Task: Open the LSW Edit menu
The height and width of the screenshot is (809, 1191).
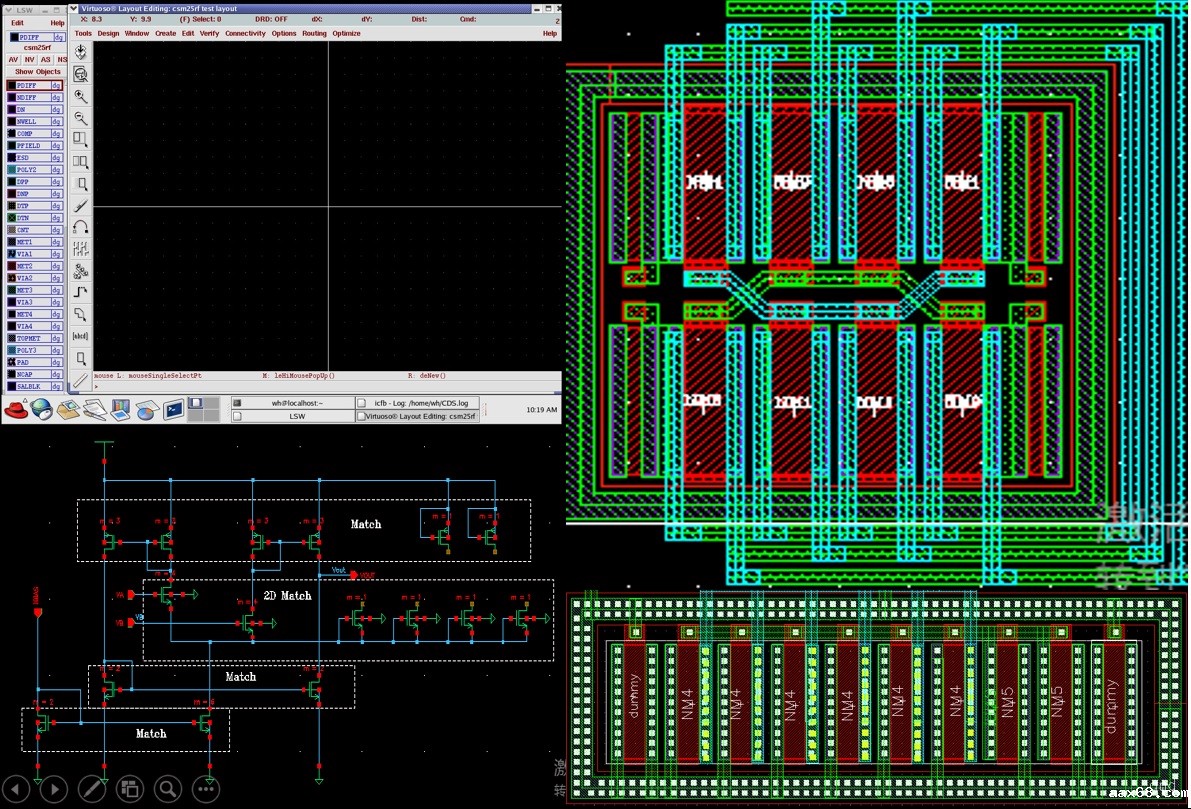Action: 17,22
